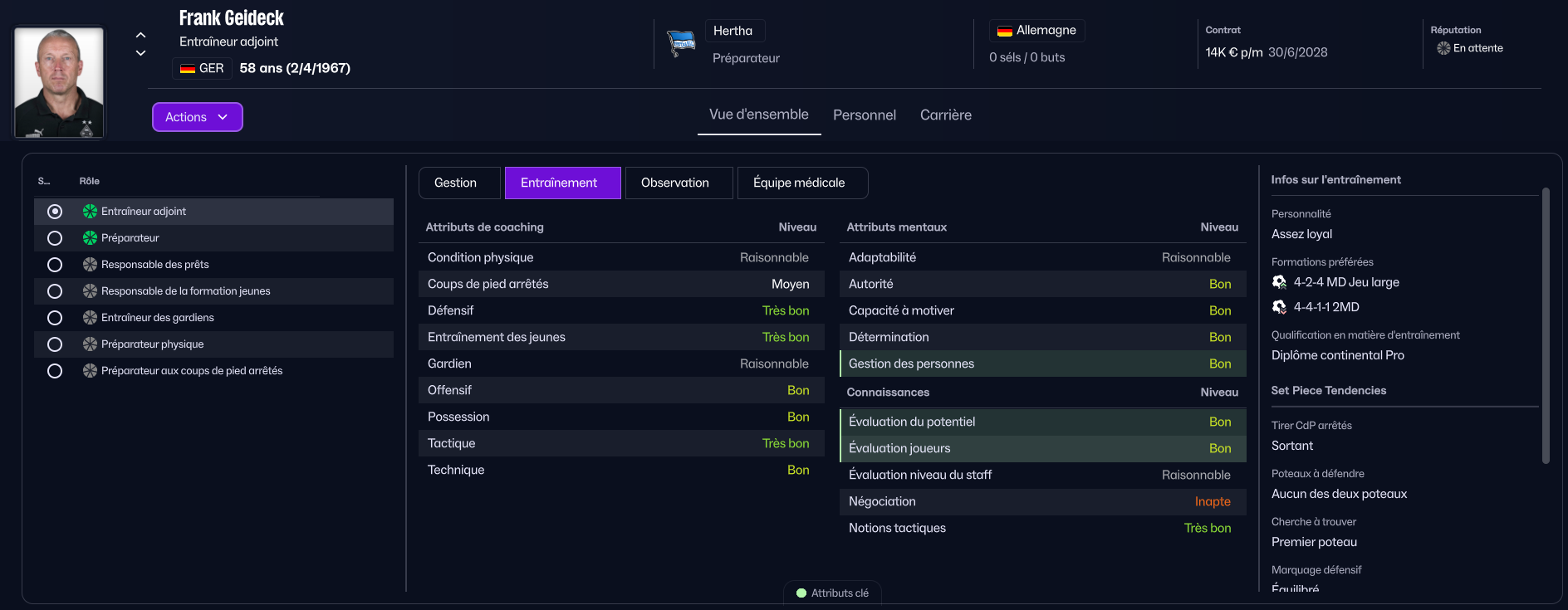Viewport: 1568px width, 610px height.
Task: Click the German flag next to Allemagne
Action: [1004, 31]
